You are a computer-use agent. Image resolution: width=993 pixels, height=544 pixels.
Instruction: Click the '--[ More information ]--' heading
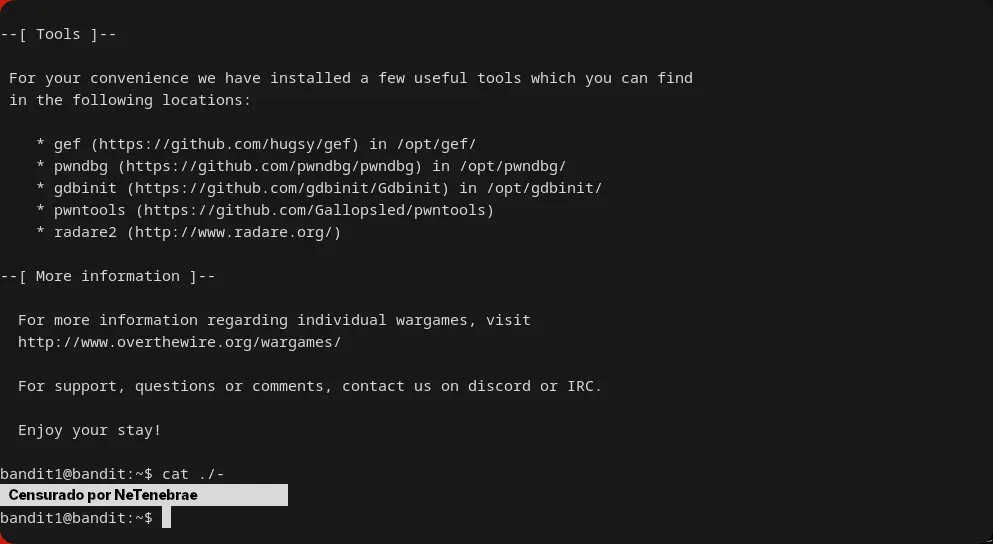pos(108,276)
